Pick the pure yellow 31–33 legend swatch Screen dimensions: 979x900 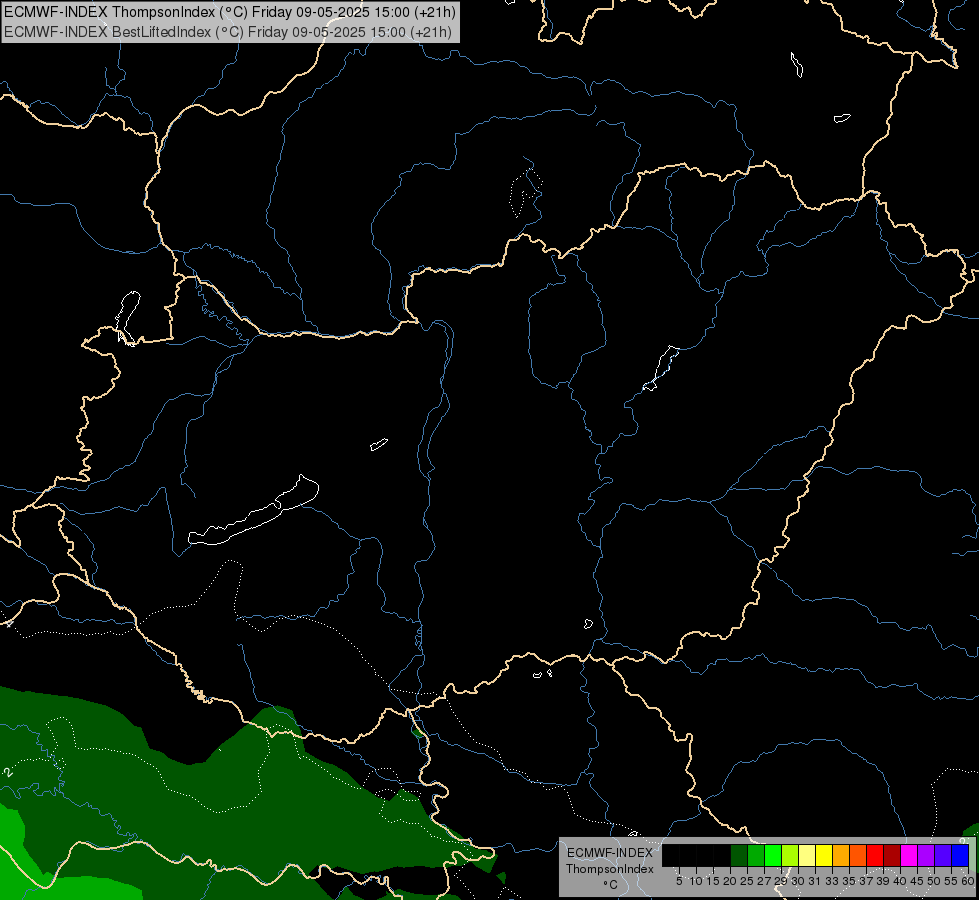(824, 855)
